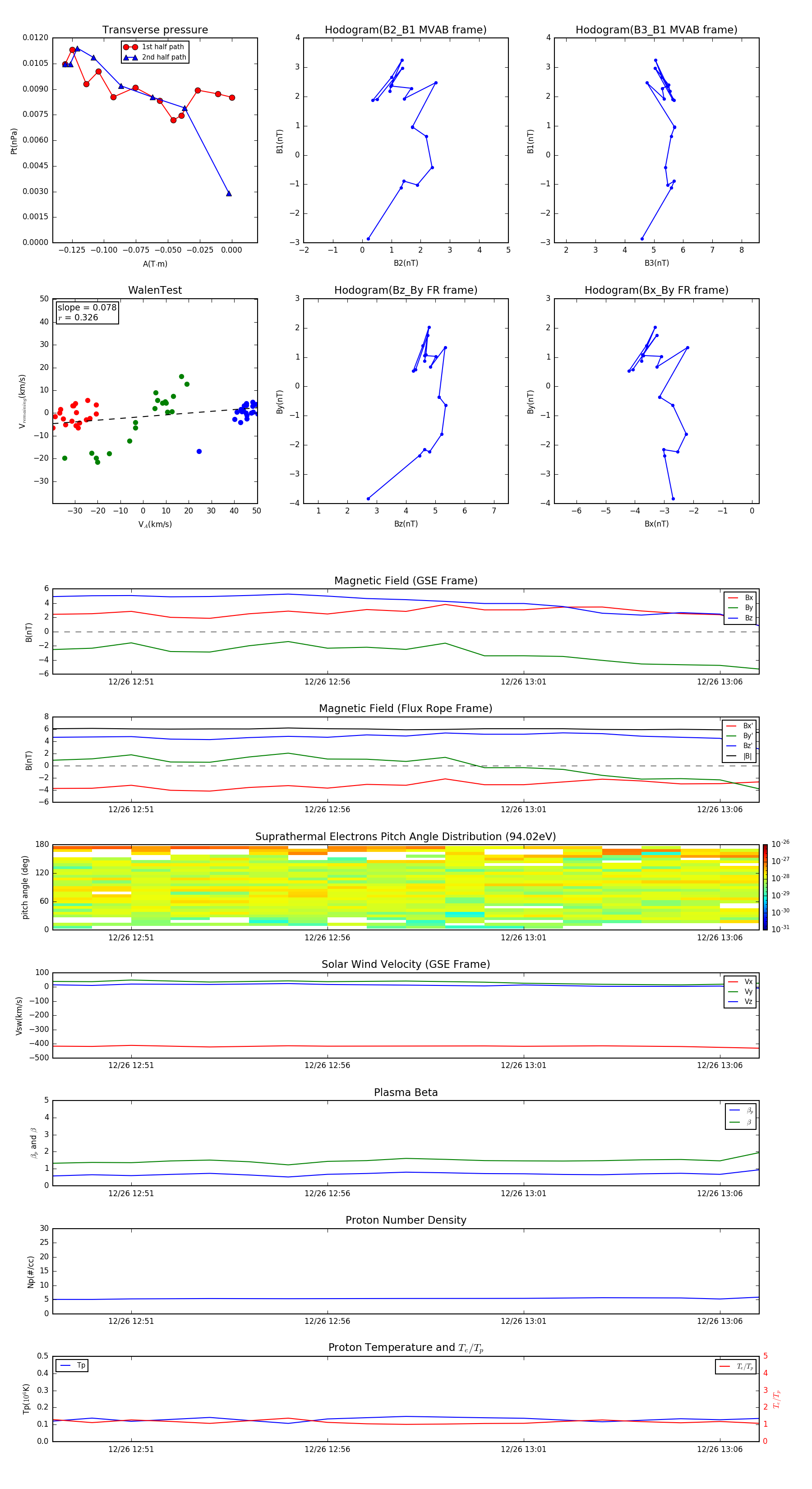Click 'Magnetic Field (GSE Frame)' title
812x1489 pixels.
406,581
